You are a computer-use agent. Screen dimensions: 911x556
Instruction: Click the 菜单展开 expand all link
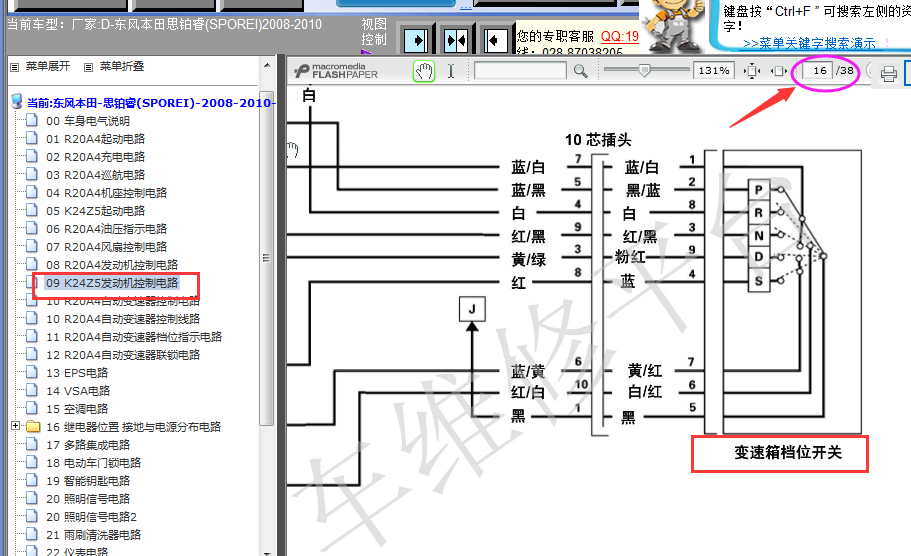48,66
